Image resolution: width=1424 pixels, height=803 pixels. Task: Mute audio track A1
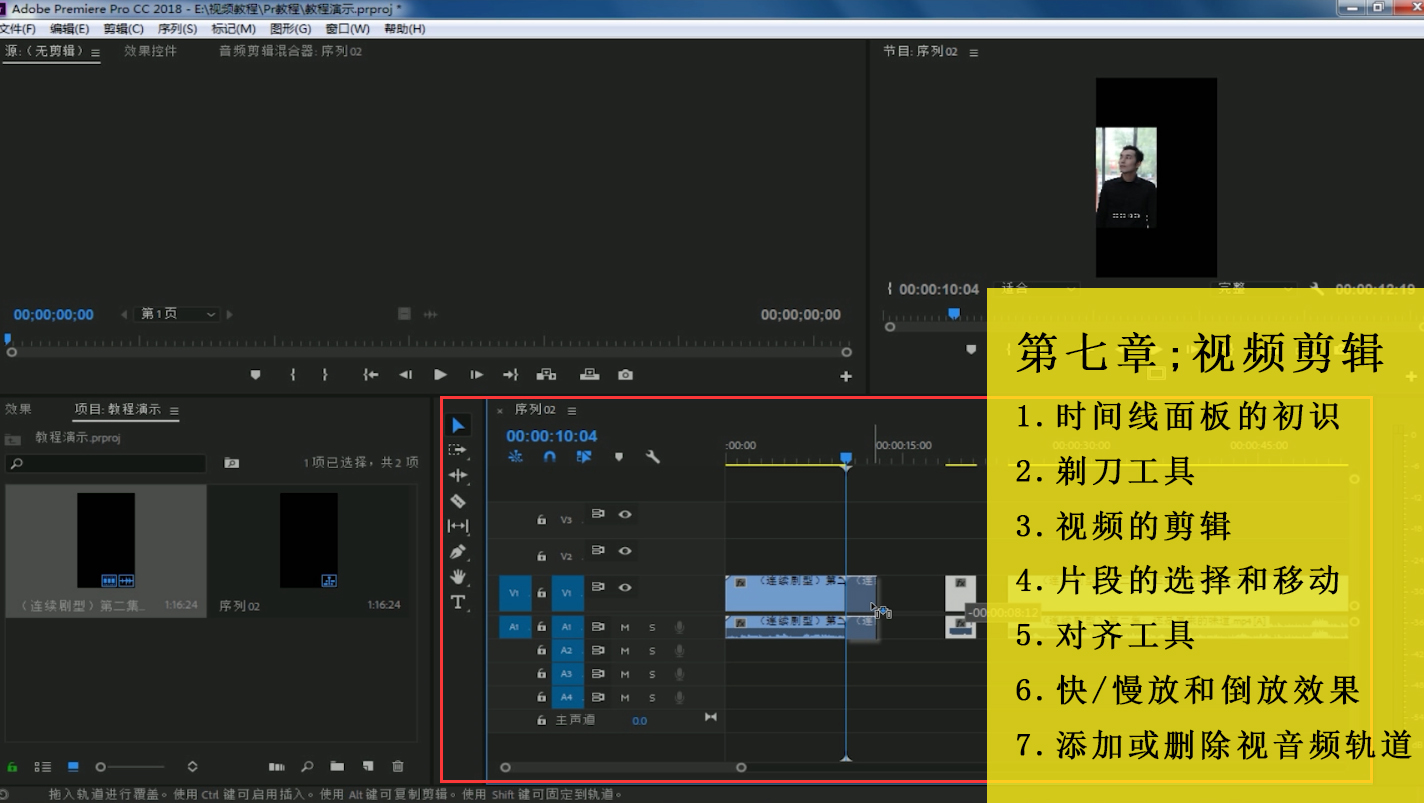point(625,628)
